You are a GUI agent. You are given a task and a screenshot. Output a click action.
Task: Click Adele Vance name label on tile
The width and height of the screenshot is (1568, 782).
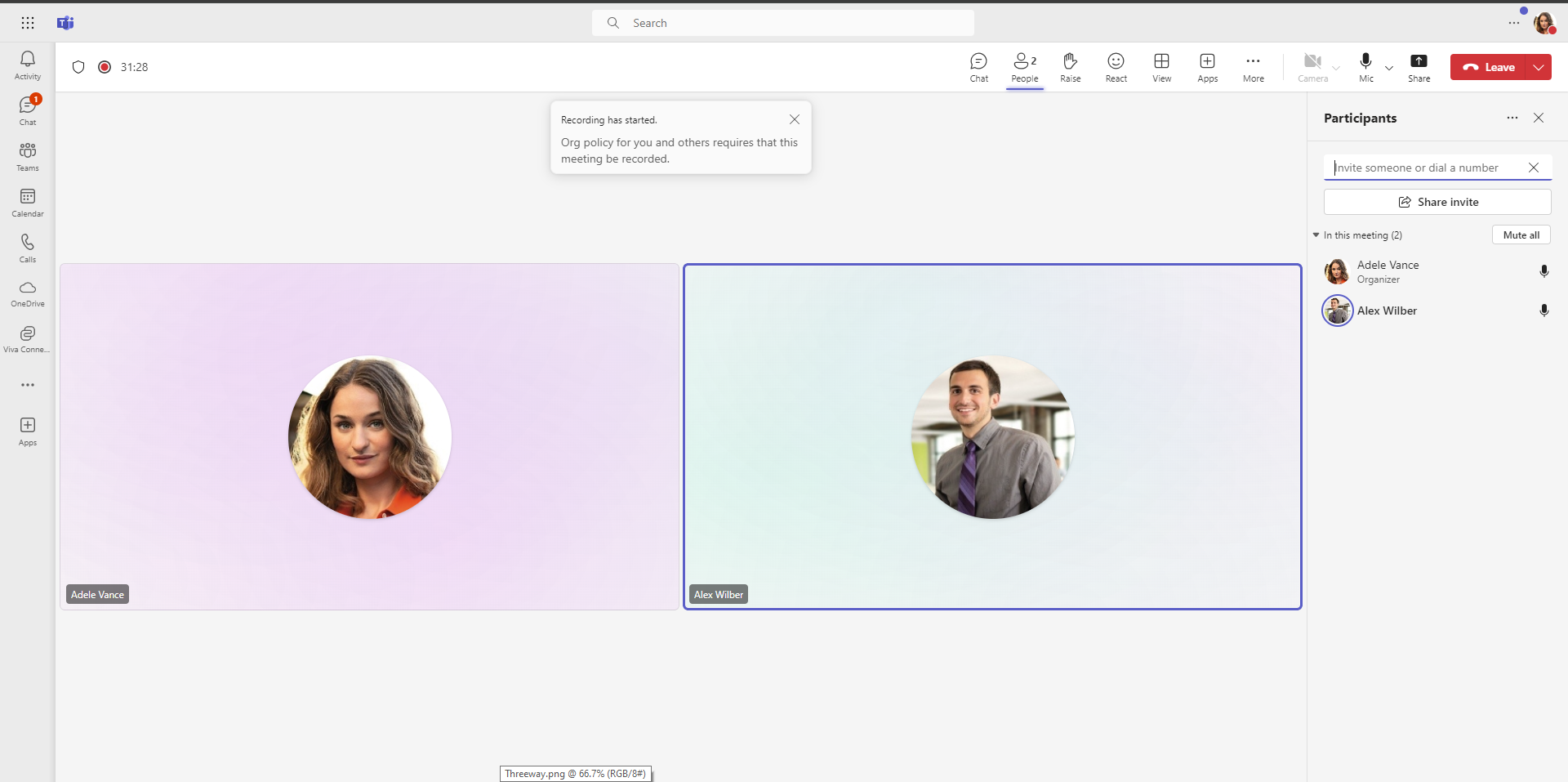[x=97, y=595]
